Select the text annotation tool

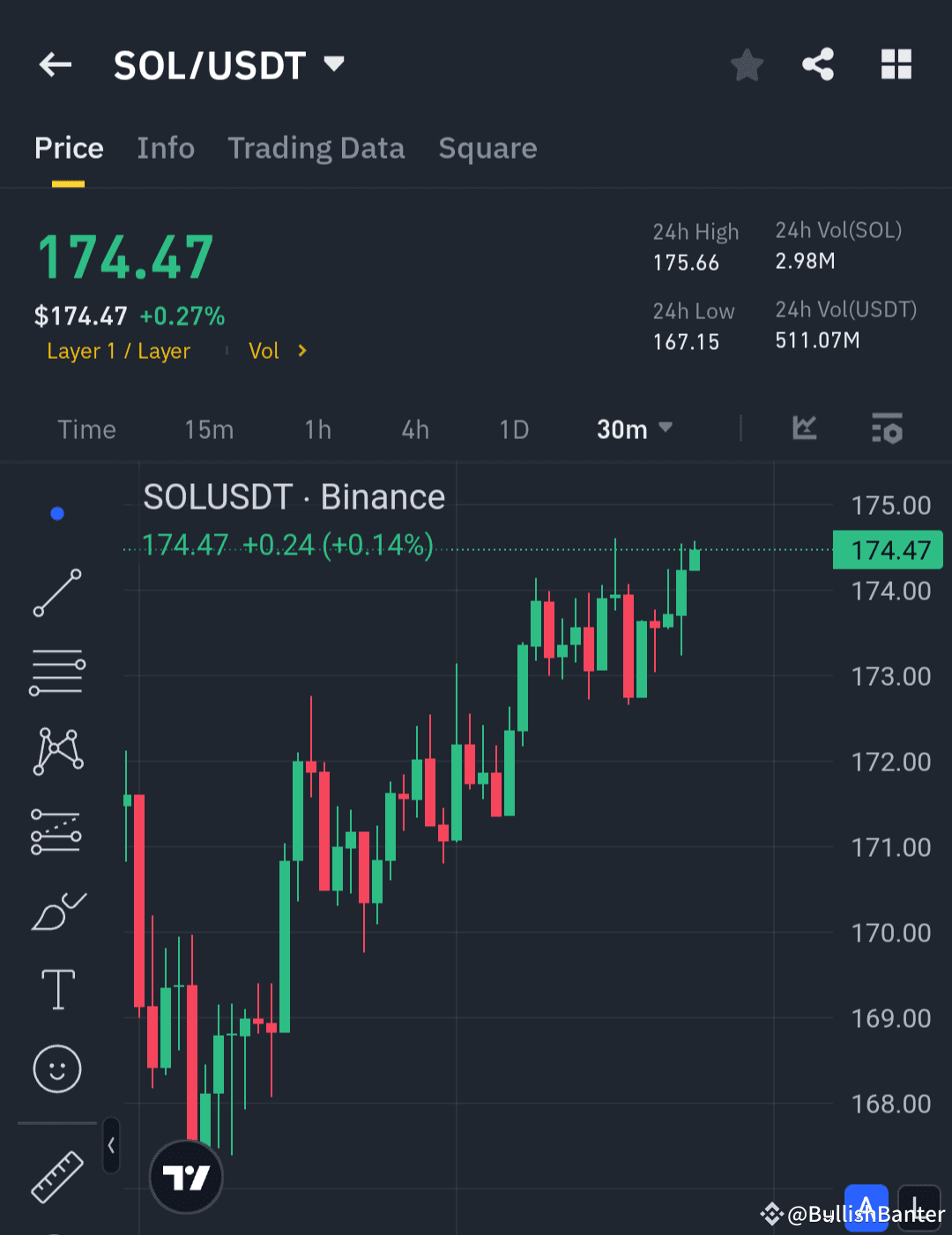56,989
